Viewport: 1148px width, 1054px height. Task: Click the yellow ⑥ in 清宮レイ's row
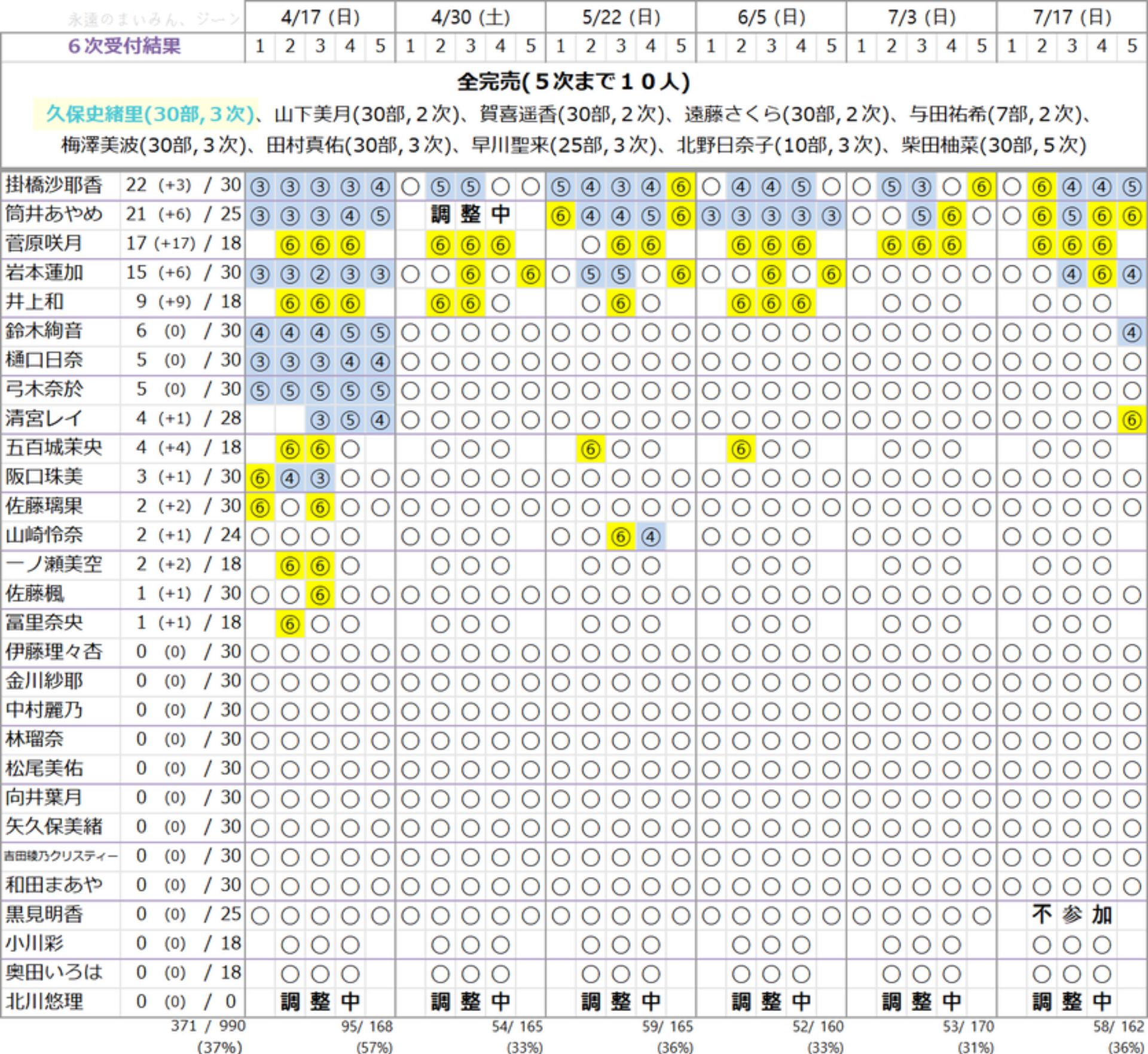point(1131,420)
